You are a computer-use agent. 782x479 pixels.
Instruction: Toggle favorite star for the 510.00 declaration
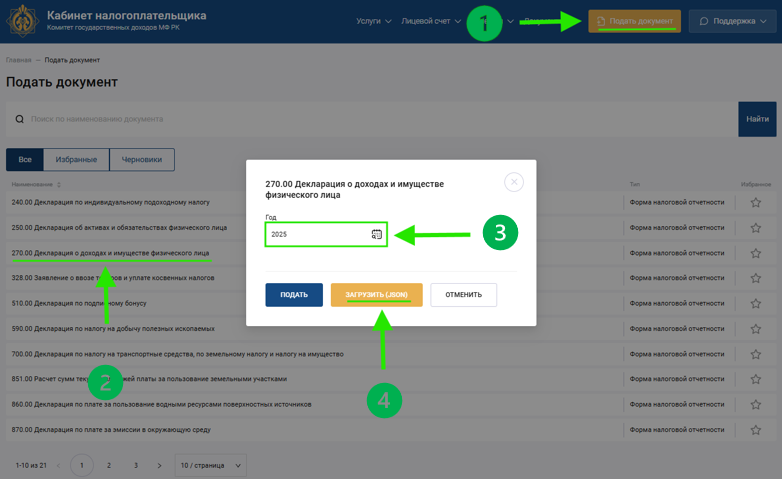755,304
